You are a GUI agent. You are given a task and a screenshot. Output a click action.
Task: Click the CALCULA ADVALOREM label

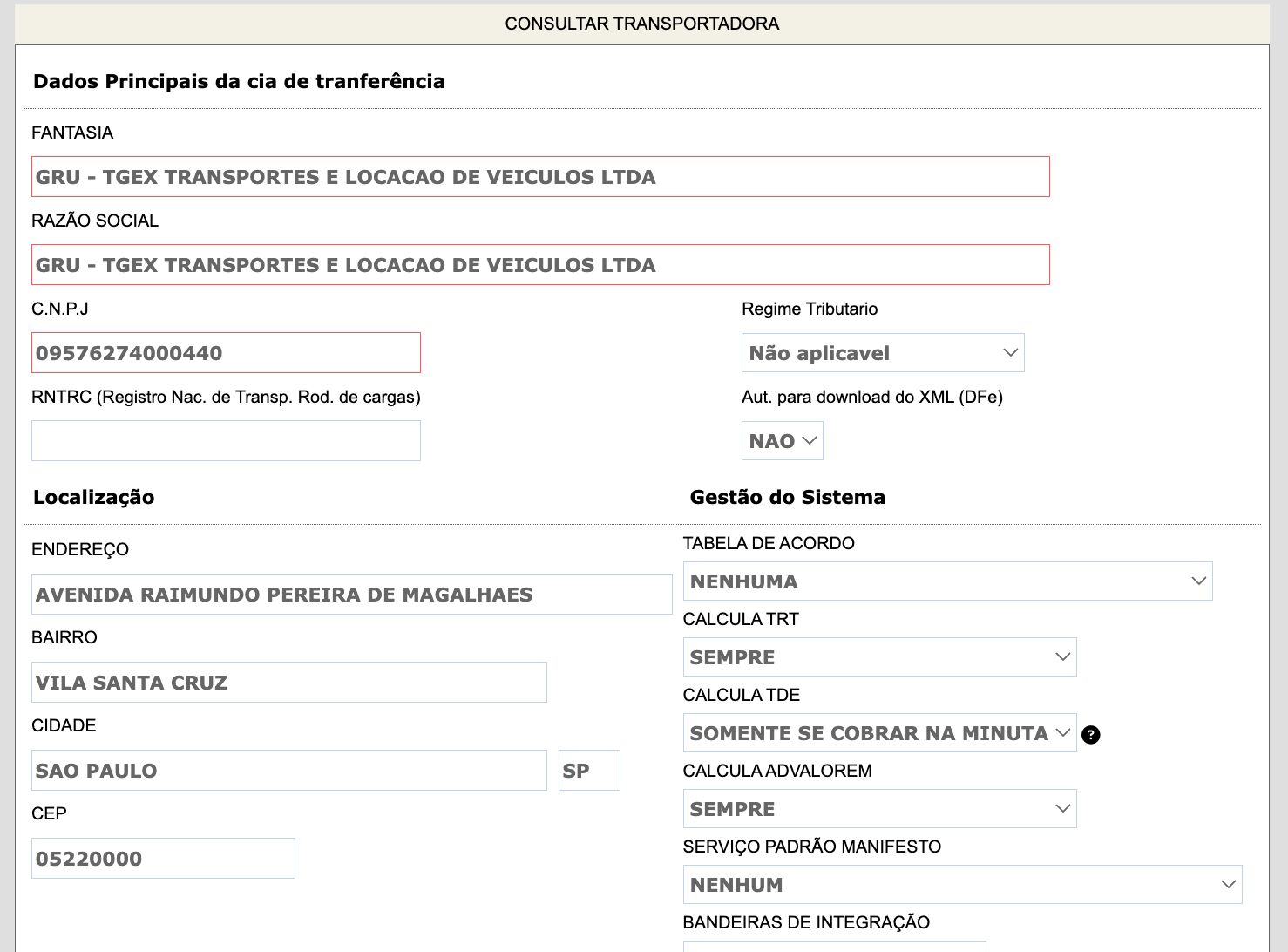[x=777, y=771]
